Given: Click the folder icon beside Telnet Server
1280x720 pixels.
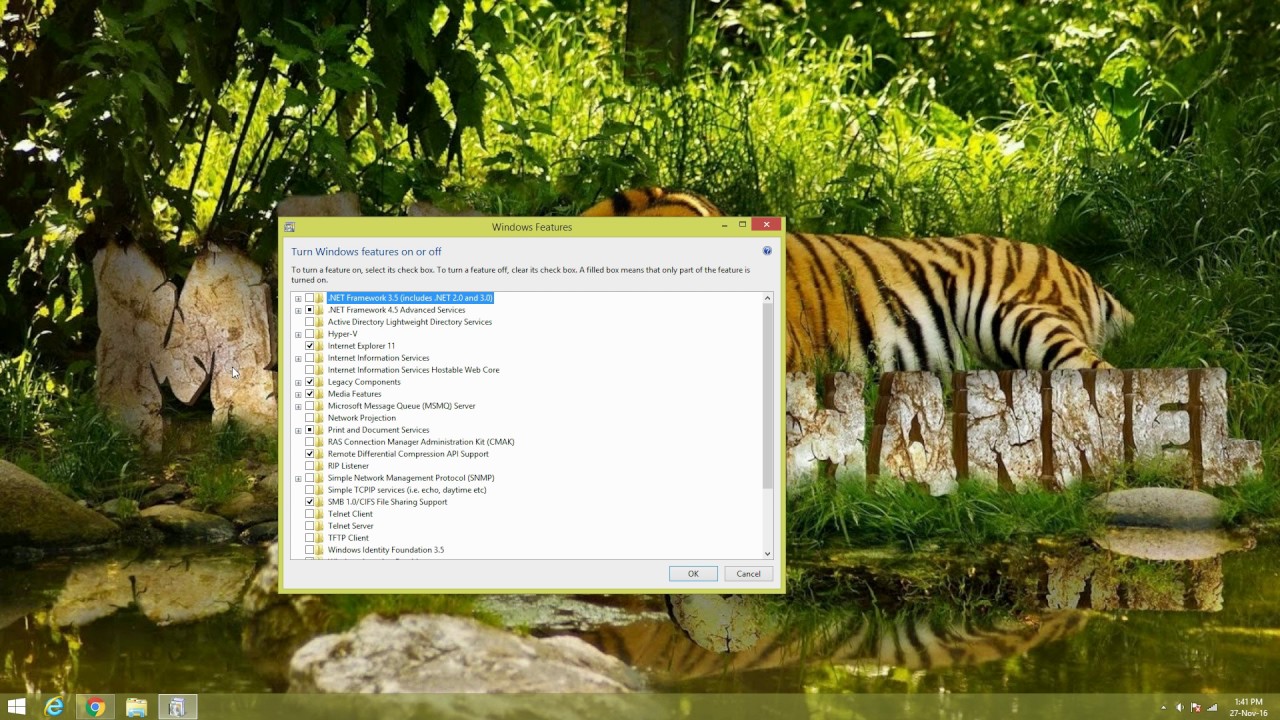Looking at the screenshot, I should pos(319,526).
